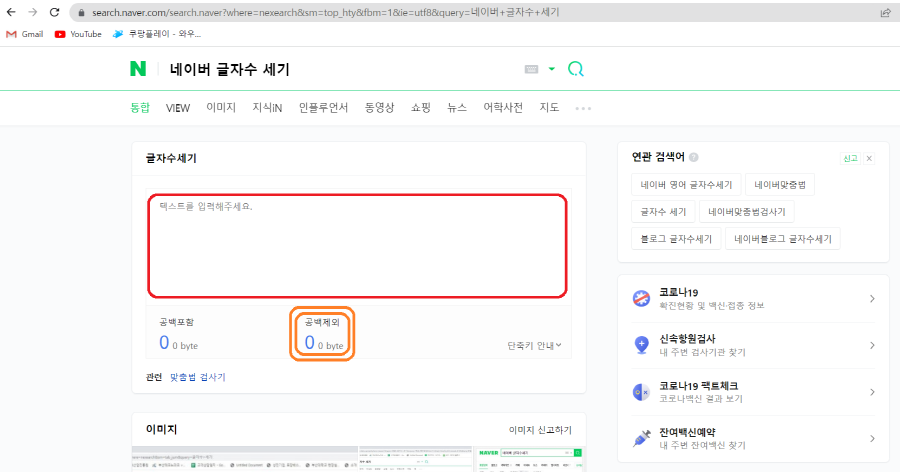
Task: Expand the 잔여백신예약 row chevron
Action: pyautogui.click(x=872, y=439)
